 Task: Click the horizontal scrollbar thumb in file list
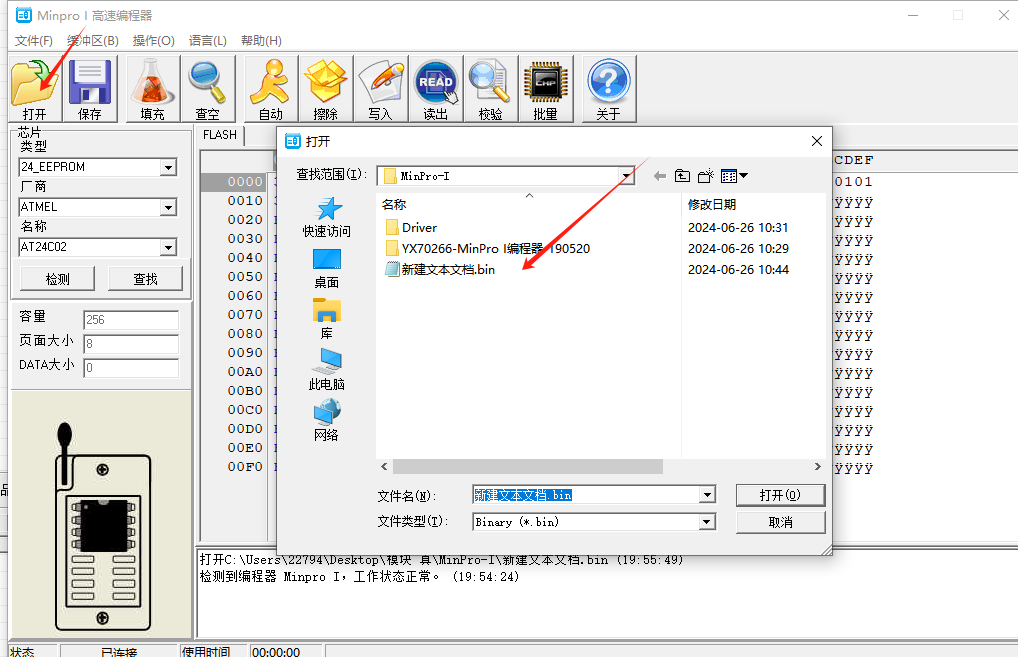(x=528, y=467)
